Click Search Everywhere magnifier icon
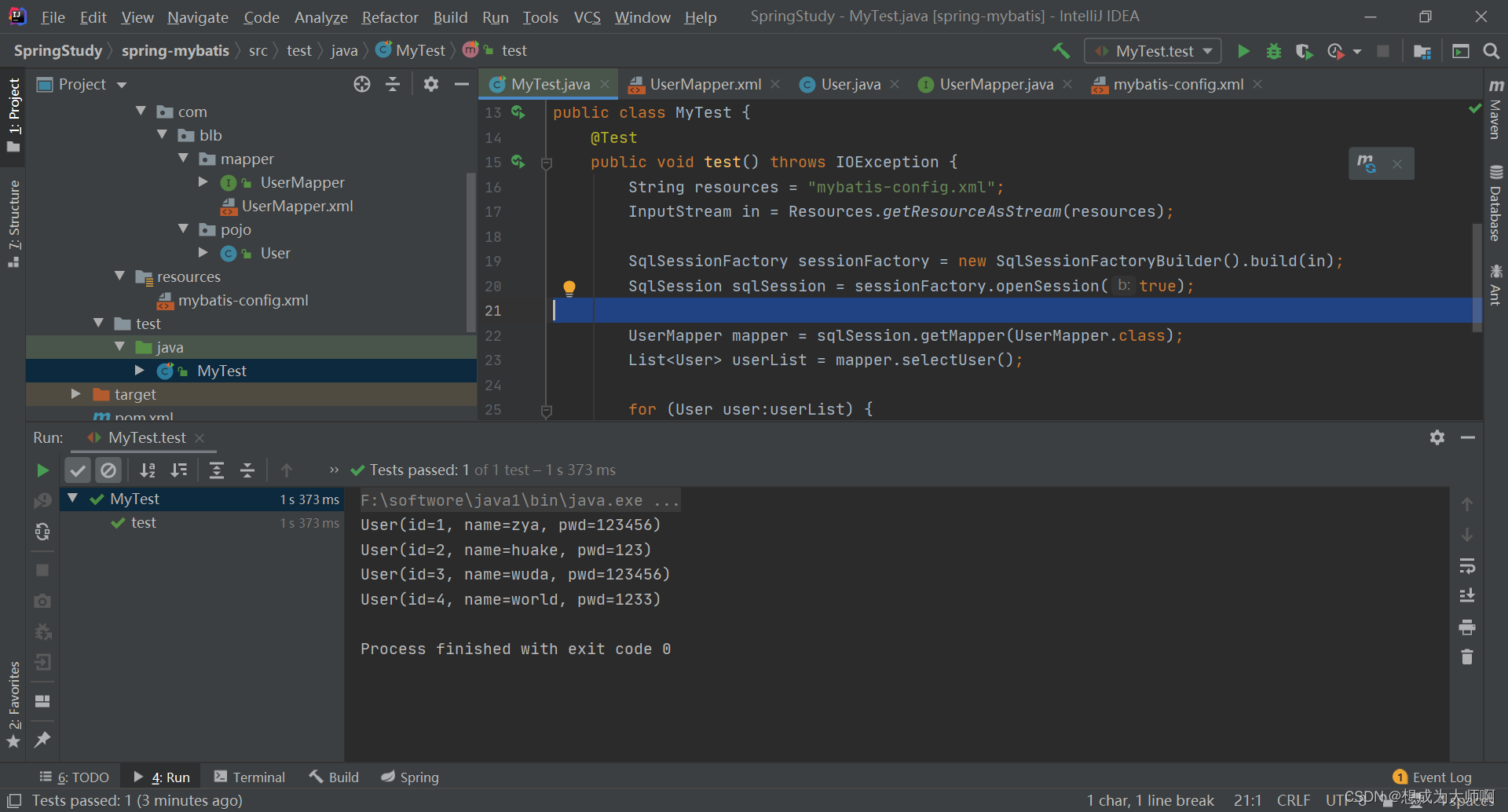 (x=1491, y=51)
